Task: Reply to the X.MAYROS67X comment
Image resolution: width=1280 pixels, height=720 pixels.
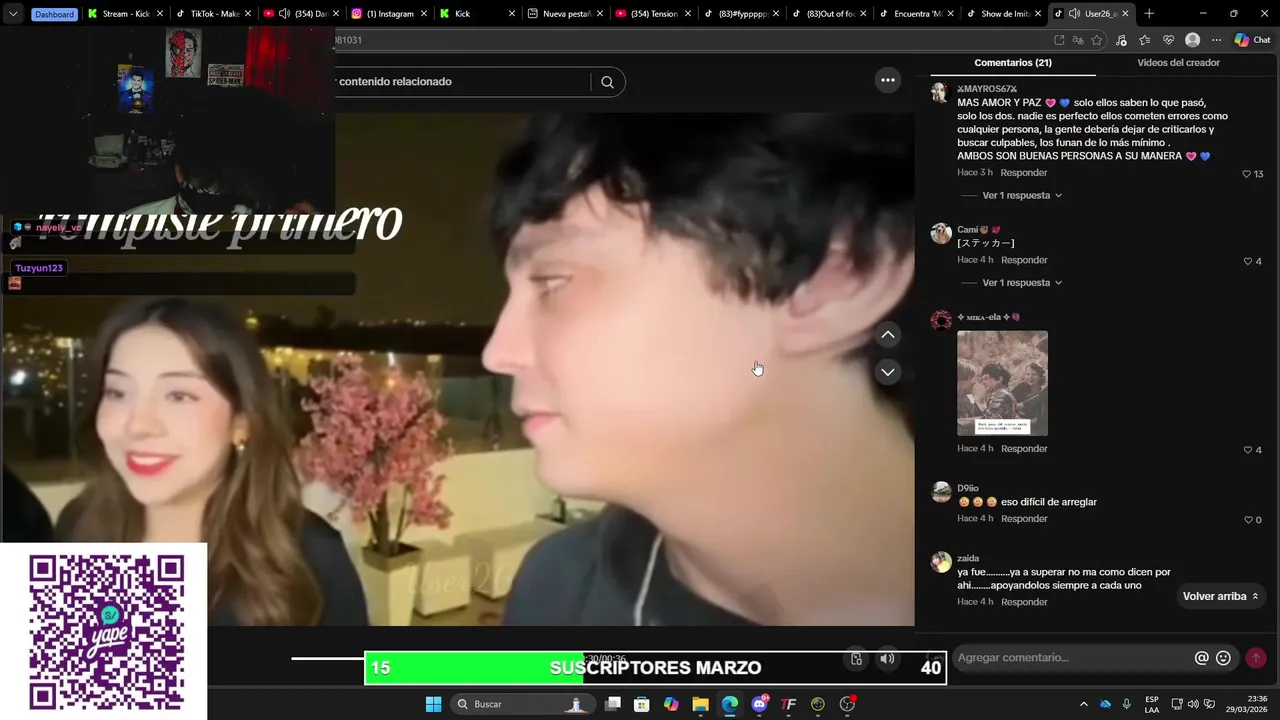Action: coord(1024,173)
